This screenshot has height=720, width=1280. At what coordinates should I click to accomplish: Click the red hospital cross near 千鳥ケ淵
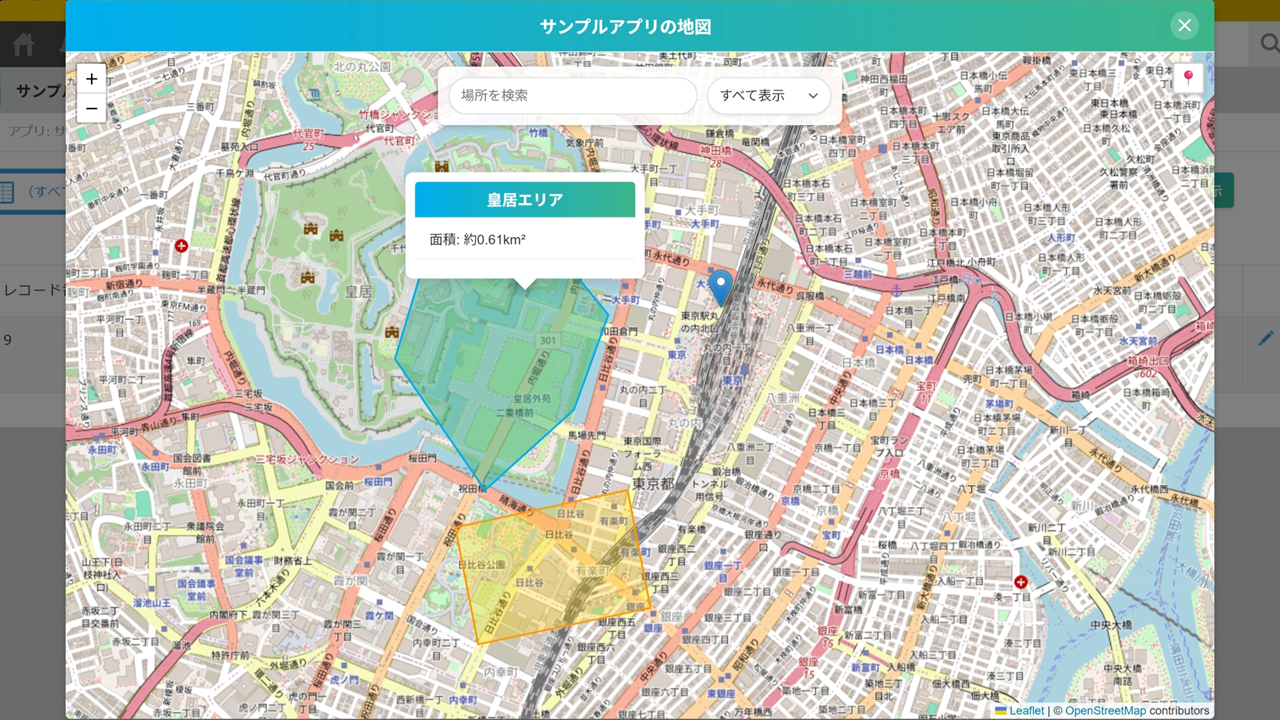click(x=181, y=246)
